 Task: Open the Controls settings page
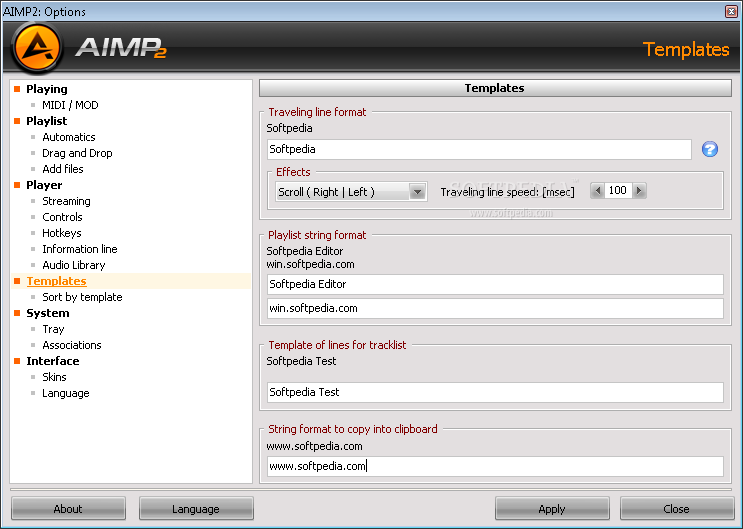[x=62, y=217]
